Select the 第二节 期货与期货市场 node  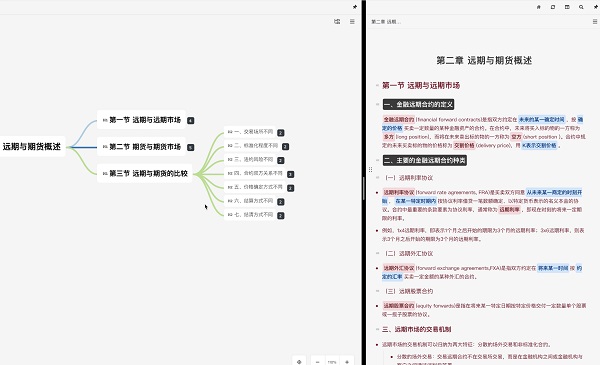[x=141, y=147]
